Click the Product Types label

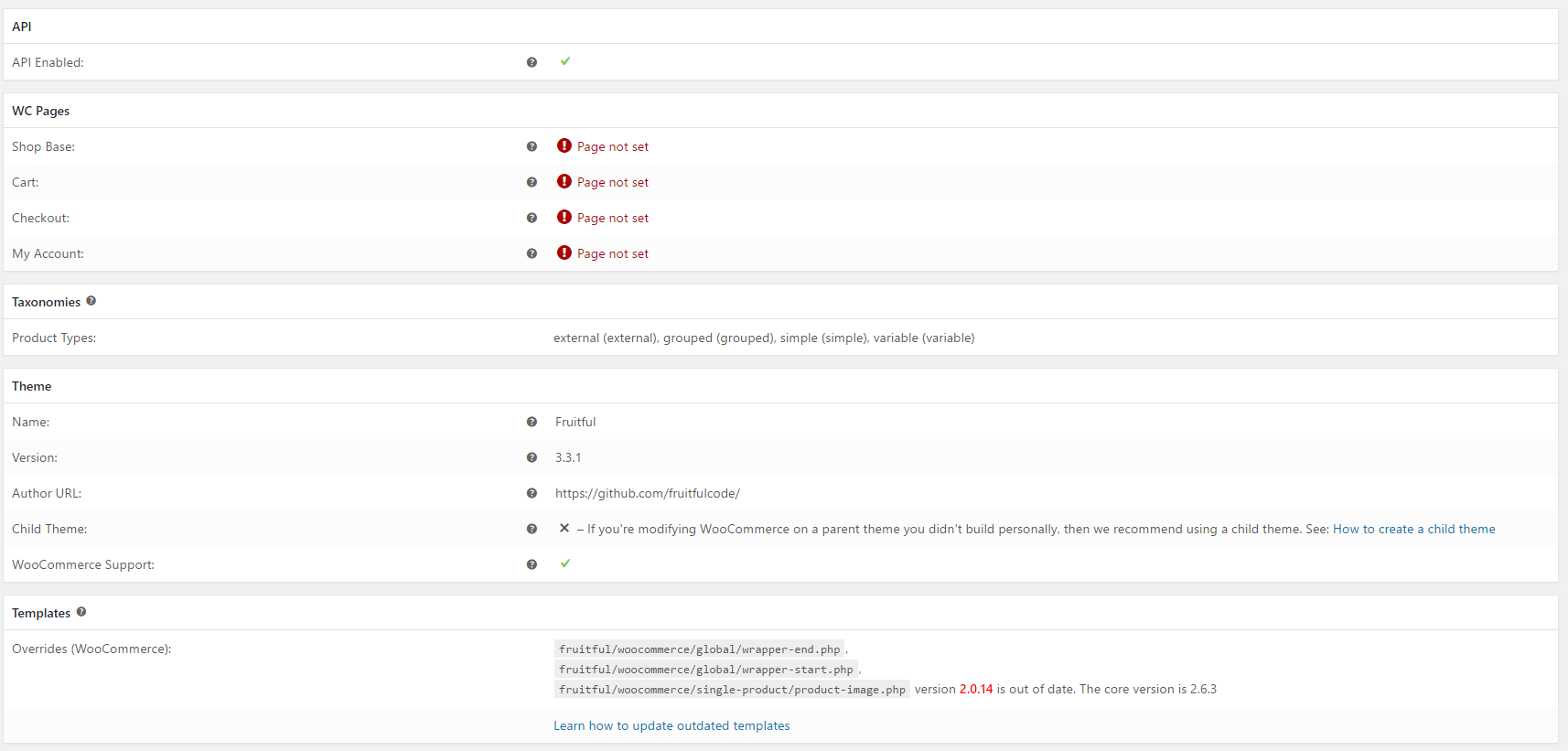(54, 338)
